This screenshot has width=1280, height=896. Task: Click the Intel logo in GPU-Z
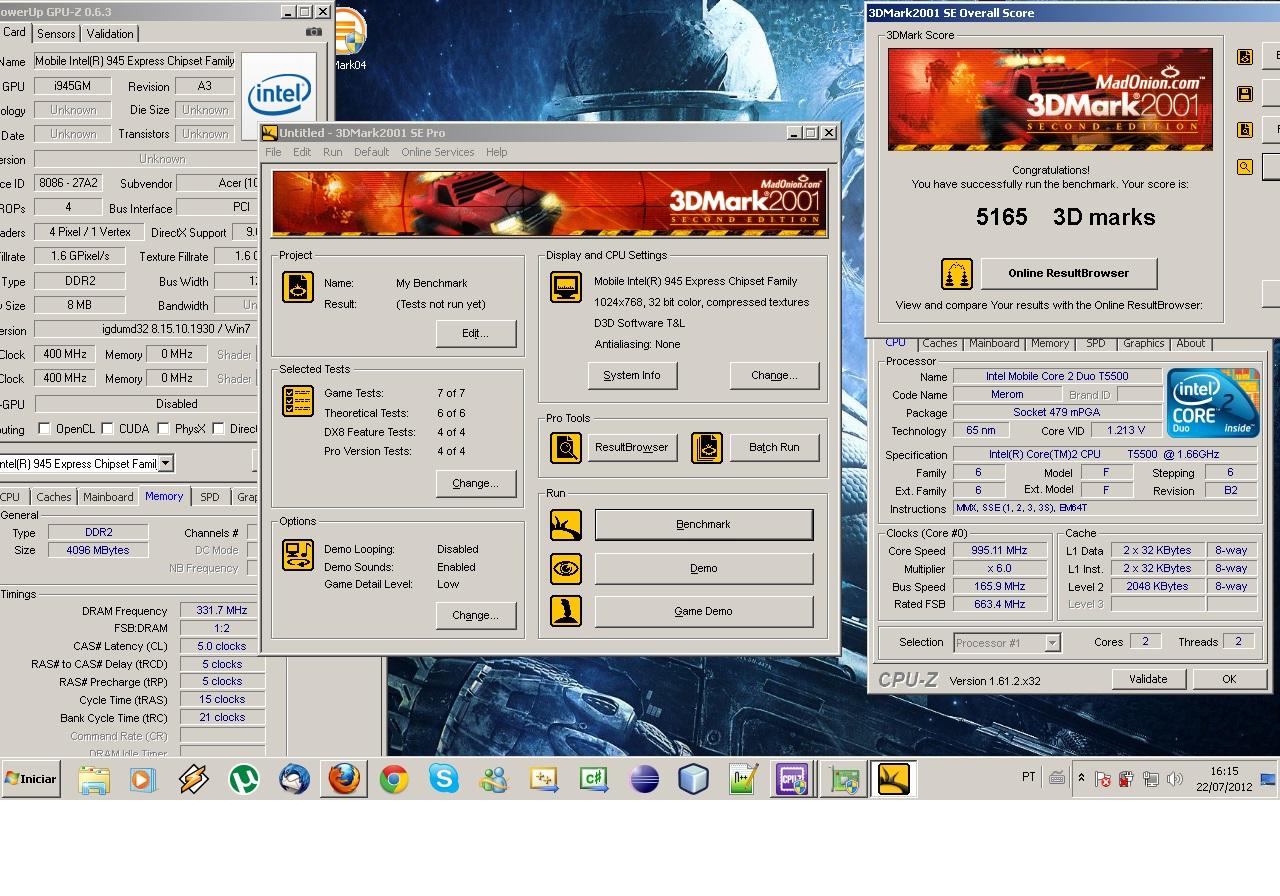pos(279,96)
